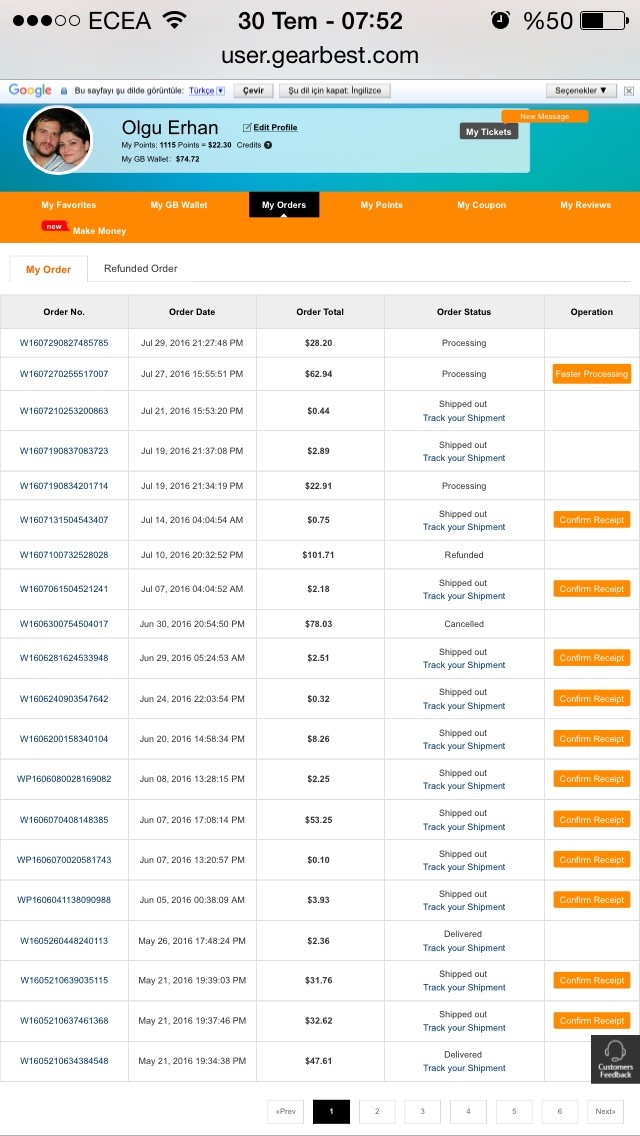Click the profile avatar photo
The height and width of the screenshot is (1136, 640).
tap(57, 141)
